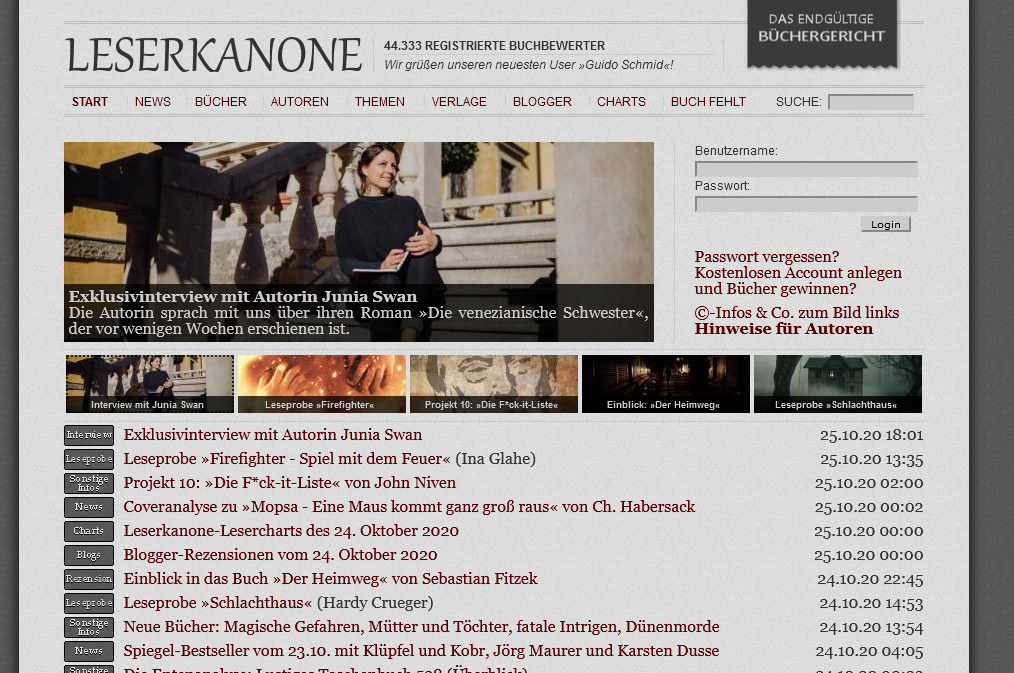Open the Hinweise für Autoren link
Screen dimensions: 1014x673
click(x=784, y=329)
